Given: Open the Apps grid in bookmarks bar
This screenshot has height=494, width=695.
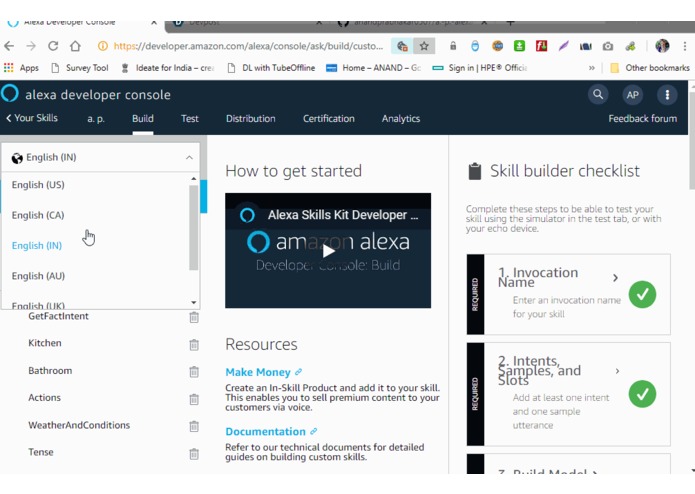Looking at the screenshot, I should point(21,68).
